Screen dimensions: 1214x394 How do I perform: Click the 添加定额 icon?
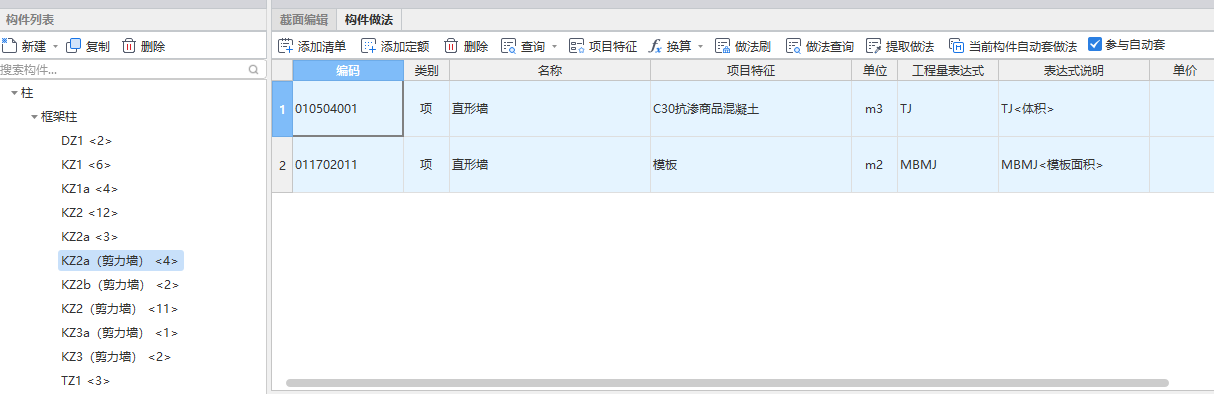369,46
